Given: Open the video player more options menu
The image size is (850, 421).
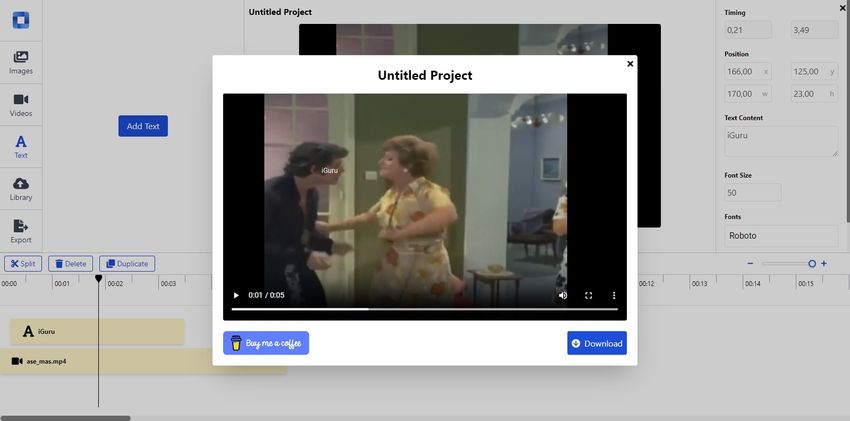Looking at the screenshot, I should [x=614, y=295].
